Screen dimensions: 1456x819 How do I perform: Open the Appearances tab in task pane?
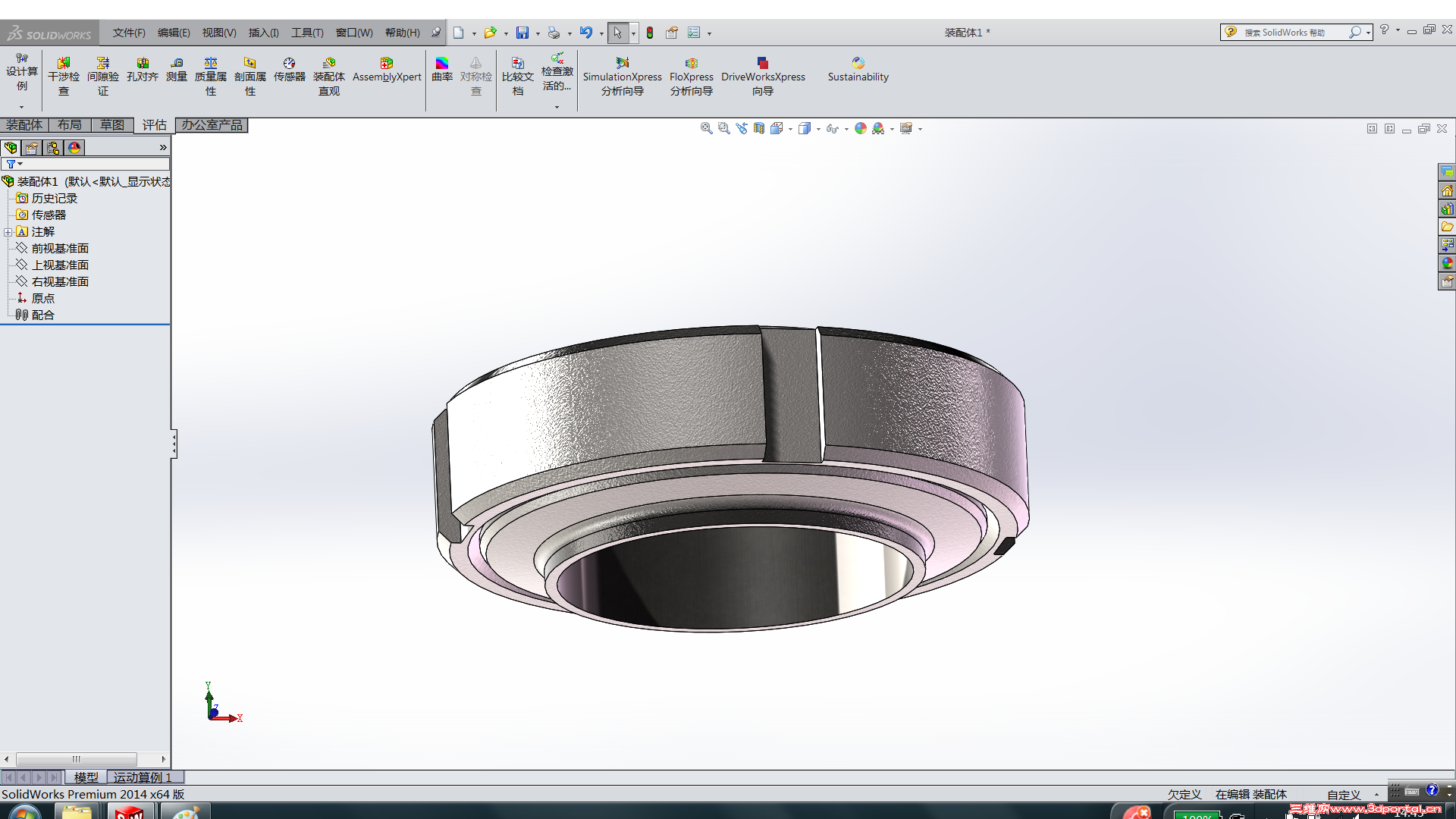click(x=1447, y=264)
